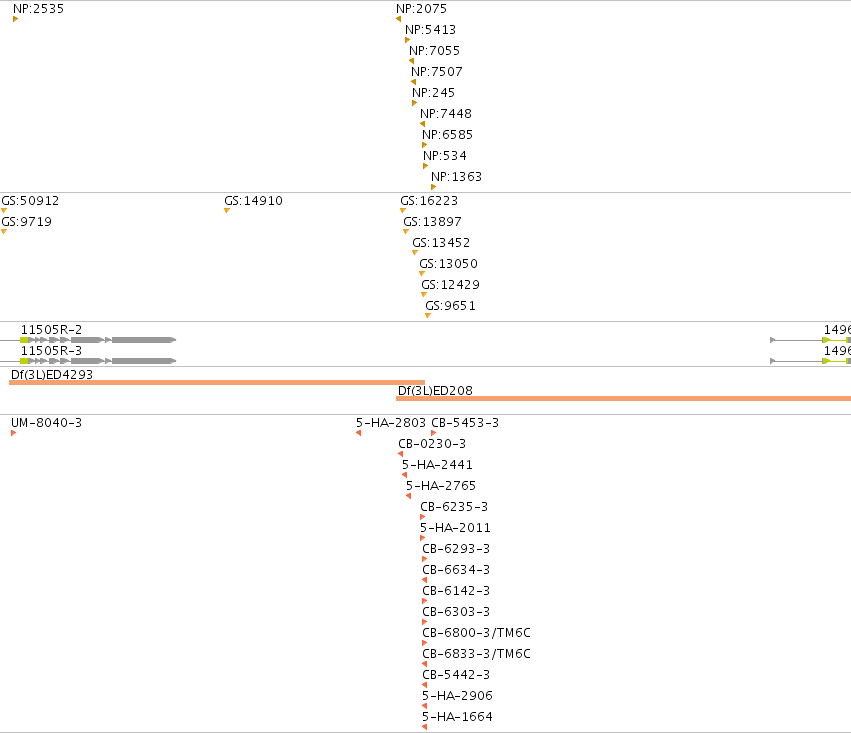Select the GS:13452 feature label
This screenshot has width=851, height=733.
[441, 243]
